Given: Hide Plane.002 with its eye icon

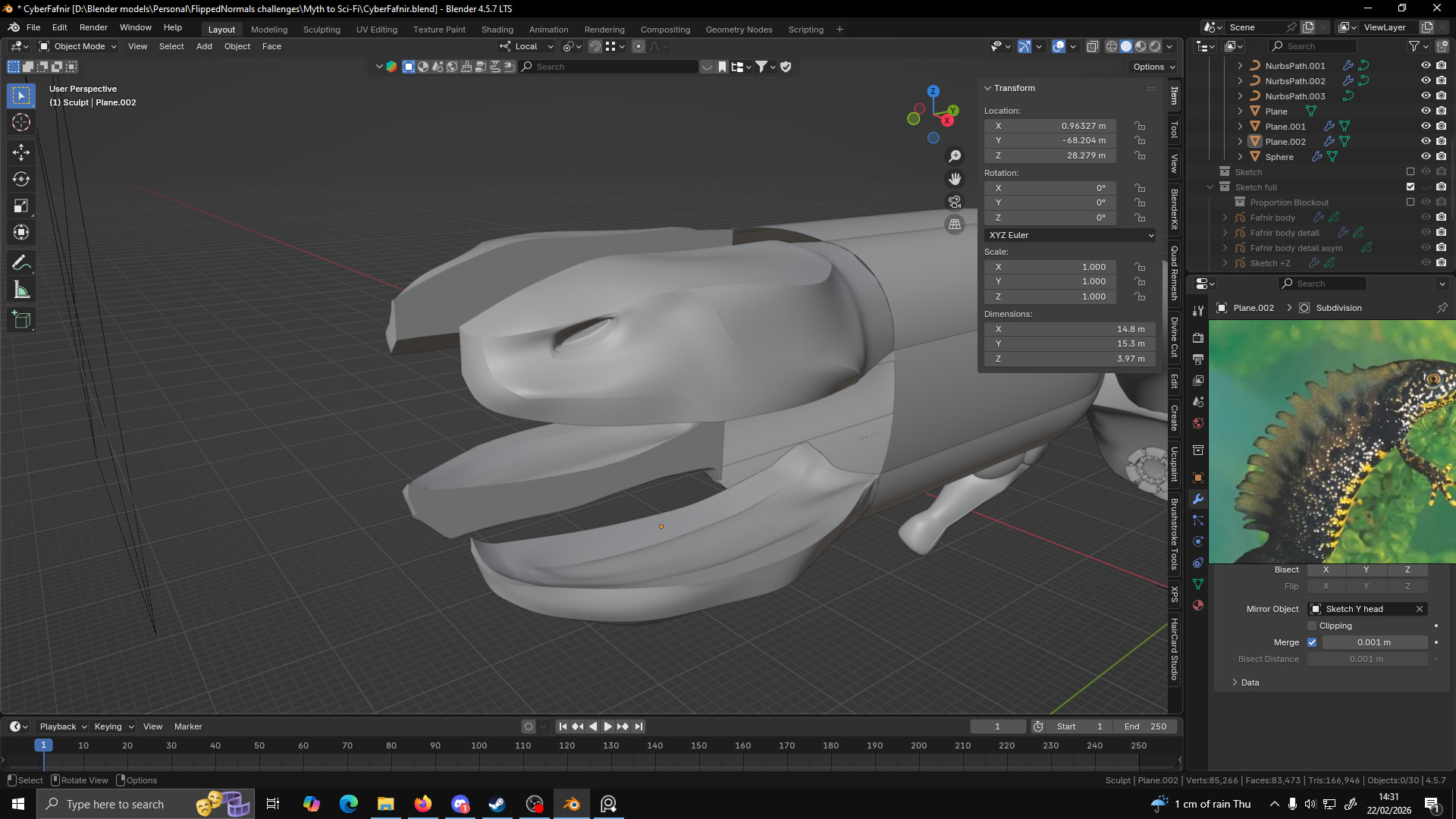Looking at the screenshot, I should (x=1426, y=141).
